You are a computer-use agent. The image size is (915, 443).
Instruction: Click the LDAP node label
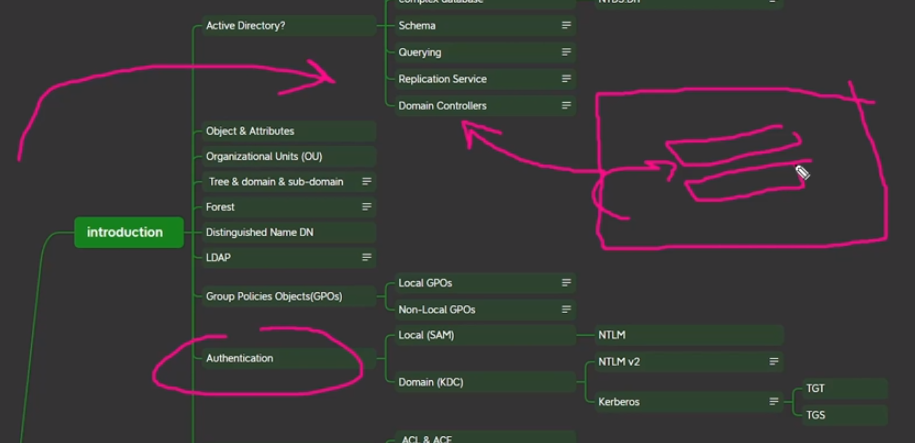(x=218, y=257)
